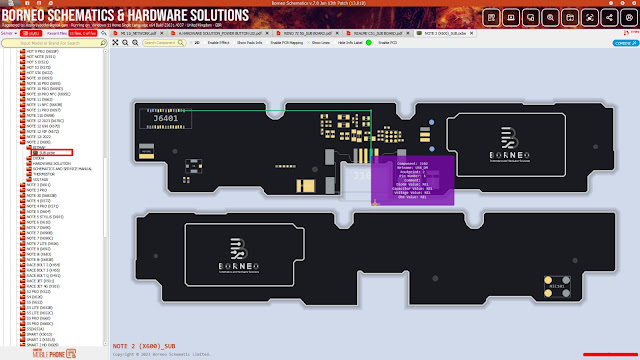The image size is (640, 360).
Task: Toggle Show Pads Info checkbox
Action: [x=234, y=42]
